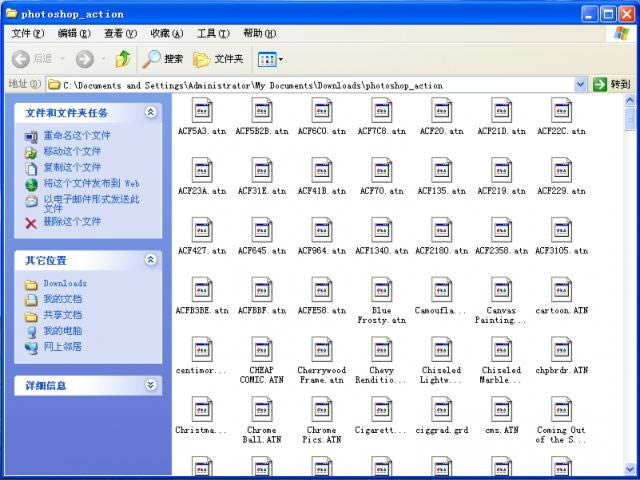
Task: Collapse the File and Folder Tasks panel
Action: [151, 112]
